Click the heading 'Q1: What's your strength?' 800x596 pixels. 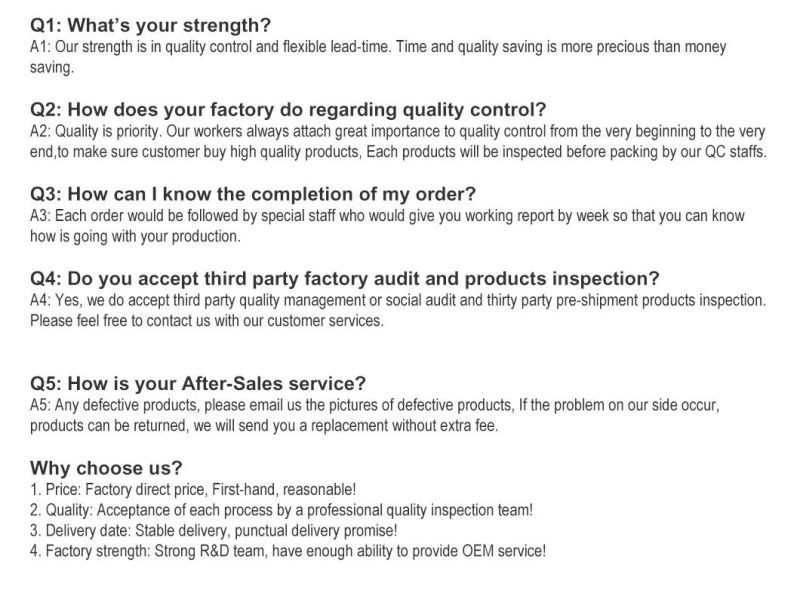click(x=150, y=25)
